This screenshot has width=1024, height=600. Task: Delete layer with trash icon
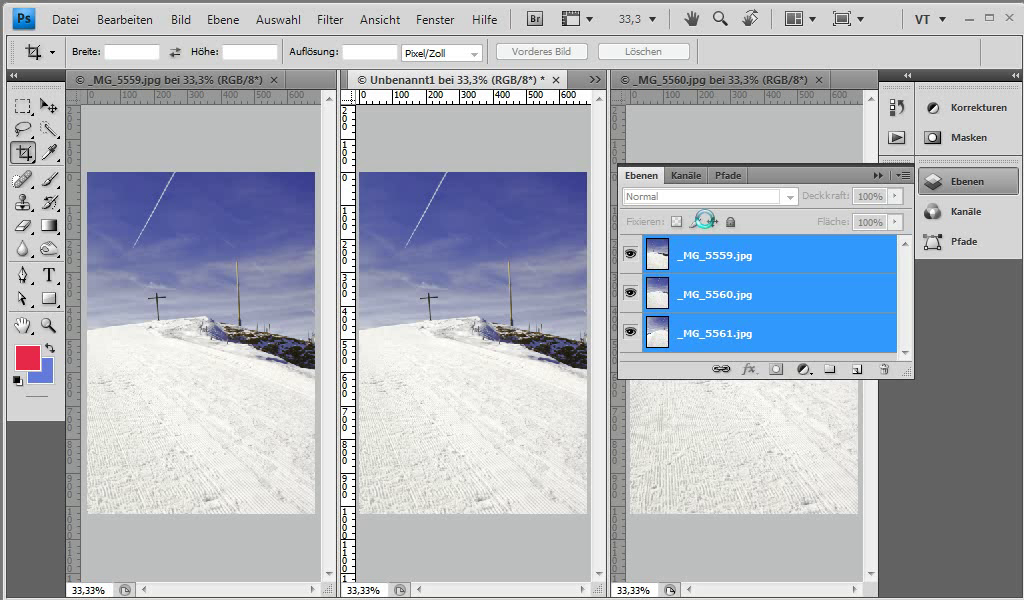point(884,370)
